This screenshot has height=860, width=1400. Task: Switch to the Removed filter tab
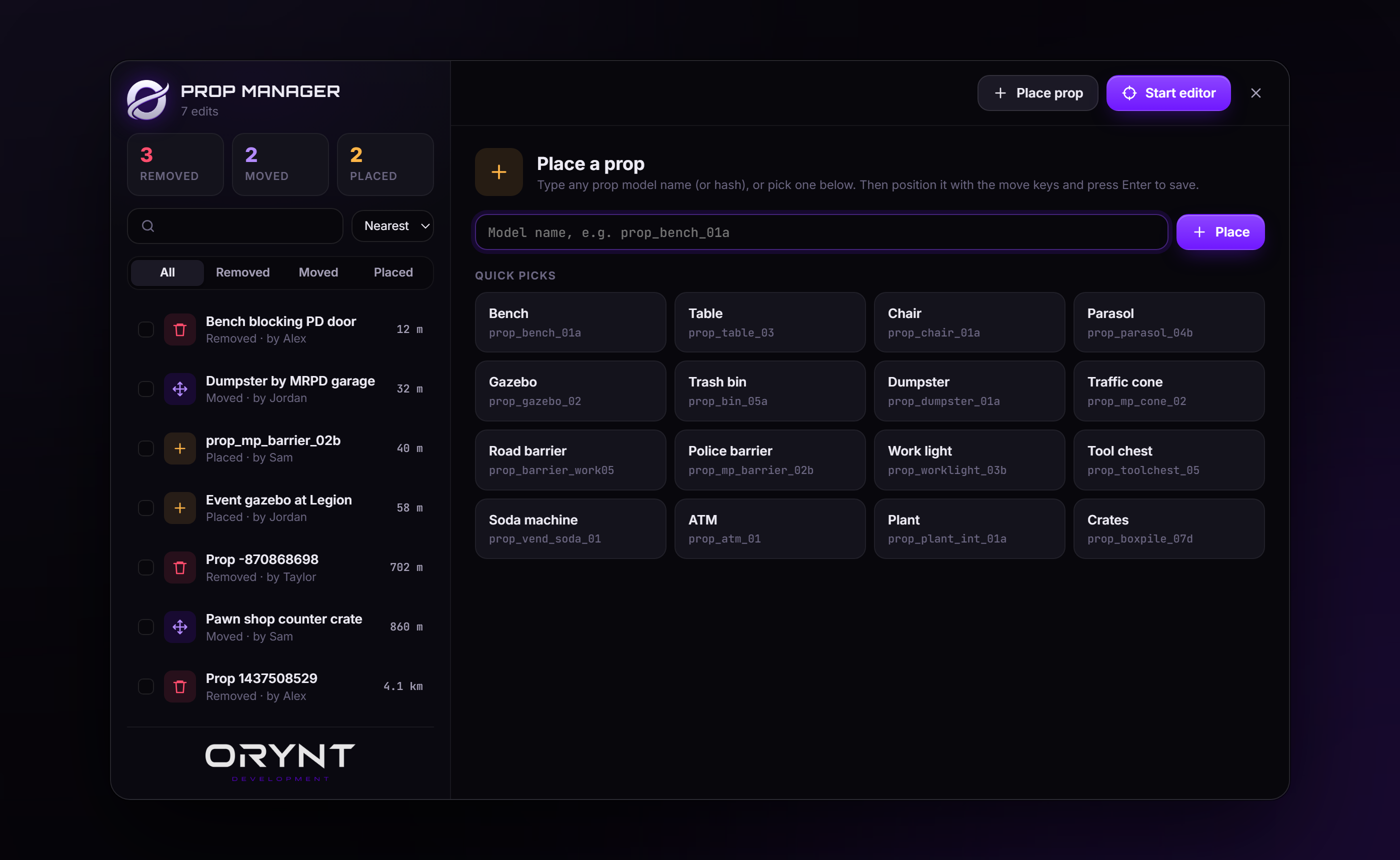click(x=243, y=272)
